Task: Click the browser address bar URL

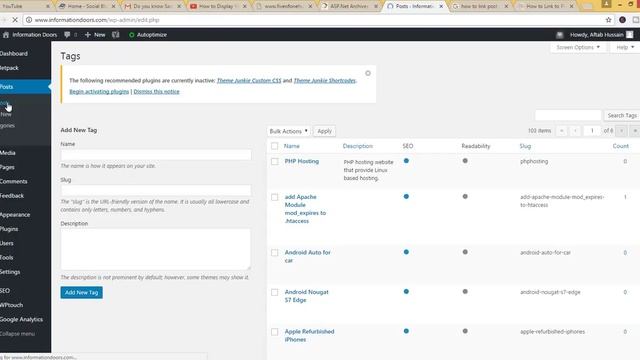Action: pyautogui.click(x=97, y=20)
